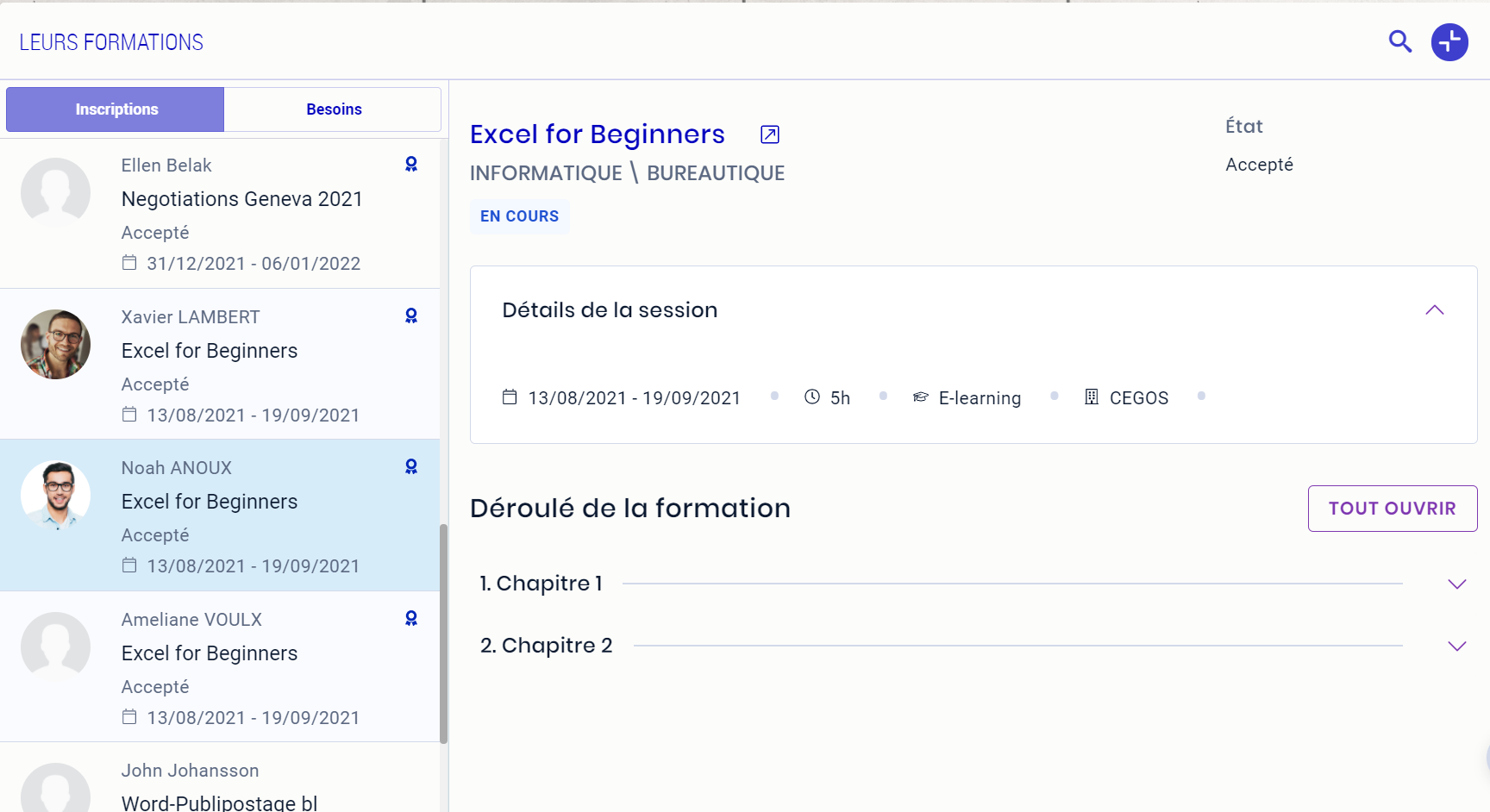Click Ameliane VOULX's placeholder avatar
This screenshot has height=812, width=1490.
55,647
